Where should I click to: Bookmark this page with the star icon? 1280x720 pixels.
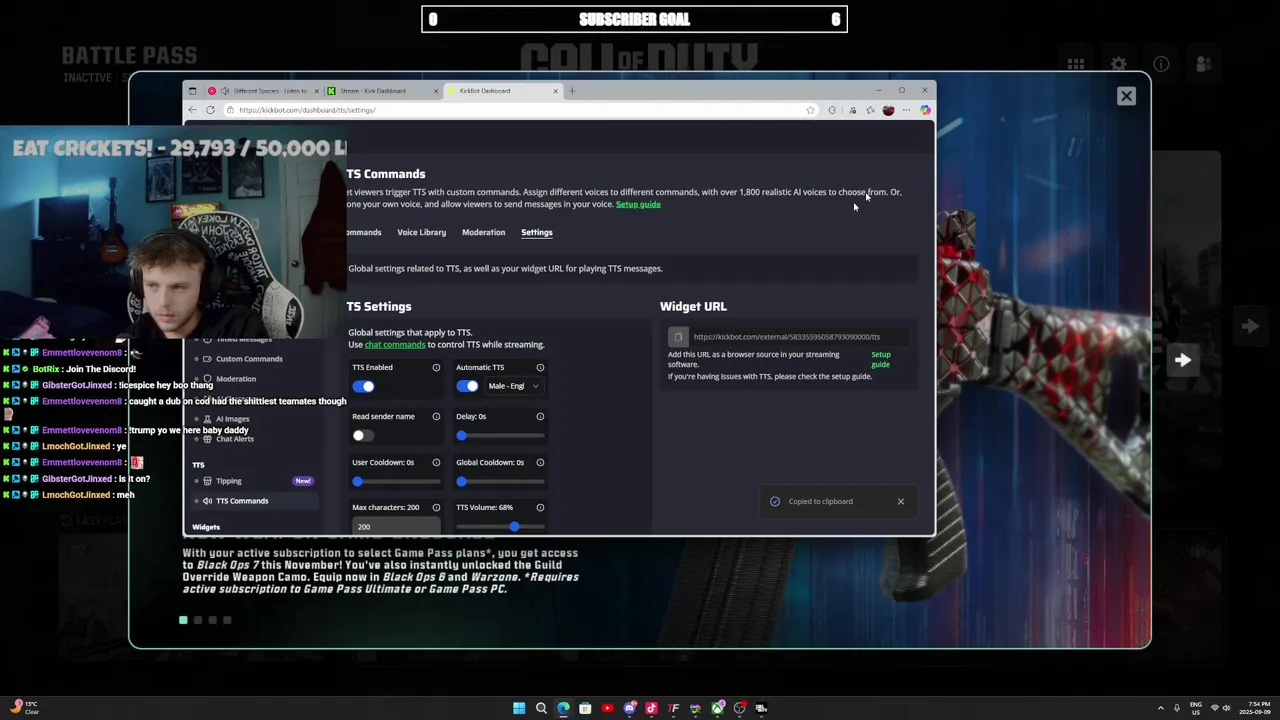pyautogui.click(x=810, y=110)
